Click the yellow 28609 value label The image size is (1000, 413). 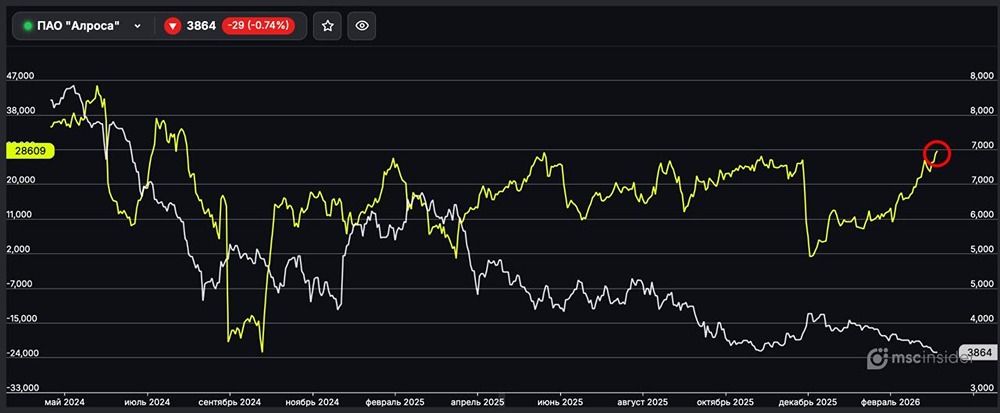(x=27, y=150)
